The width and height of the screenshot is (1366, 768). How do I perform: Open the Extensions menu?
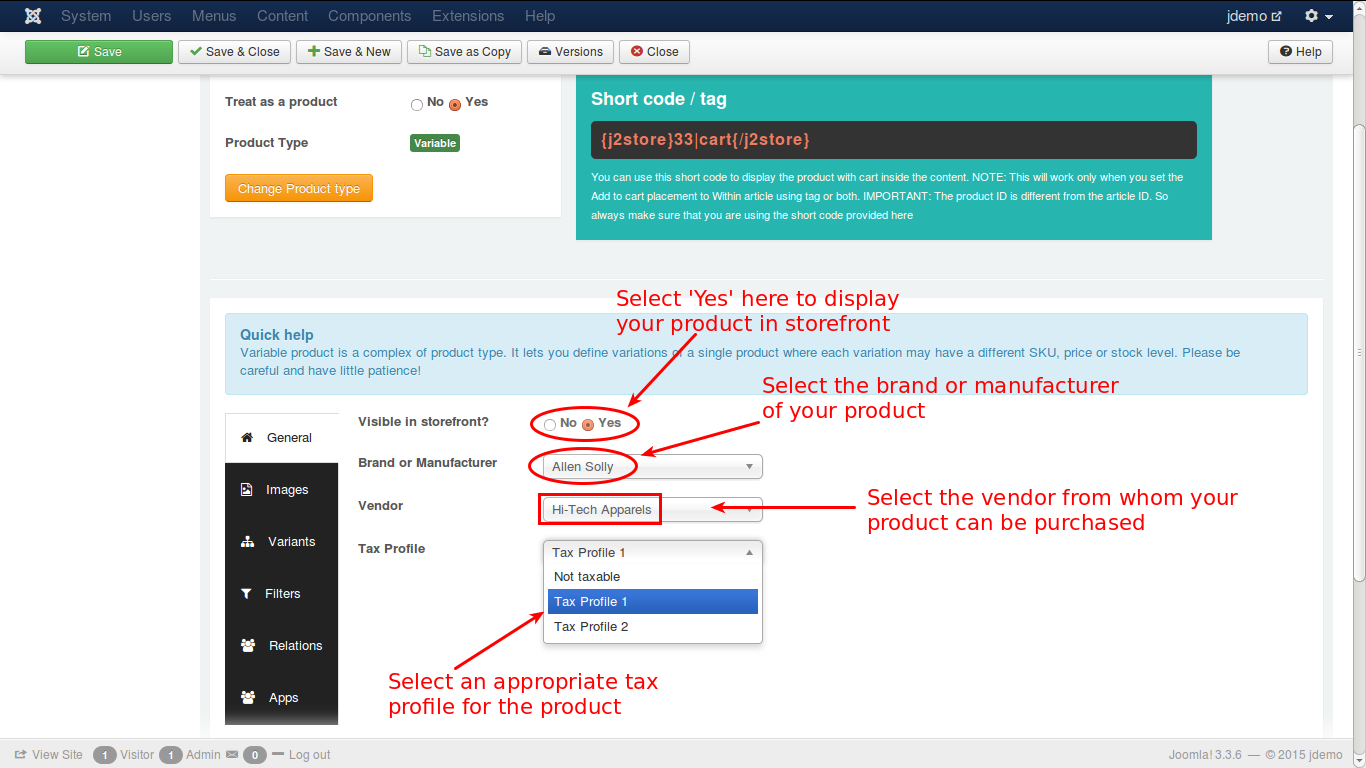point(468,16)
